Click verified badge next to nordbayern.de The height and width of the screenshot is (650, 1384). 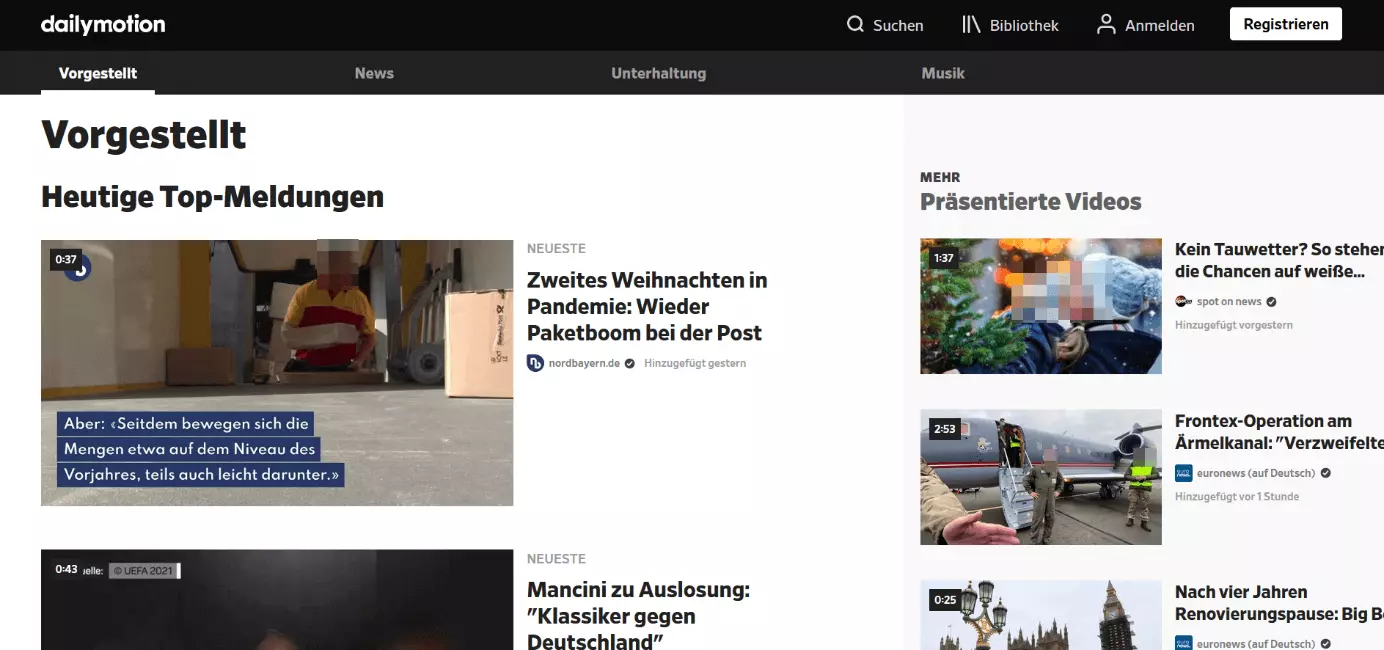pyautogui.click(x=629, y=363)
